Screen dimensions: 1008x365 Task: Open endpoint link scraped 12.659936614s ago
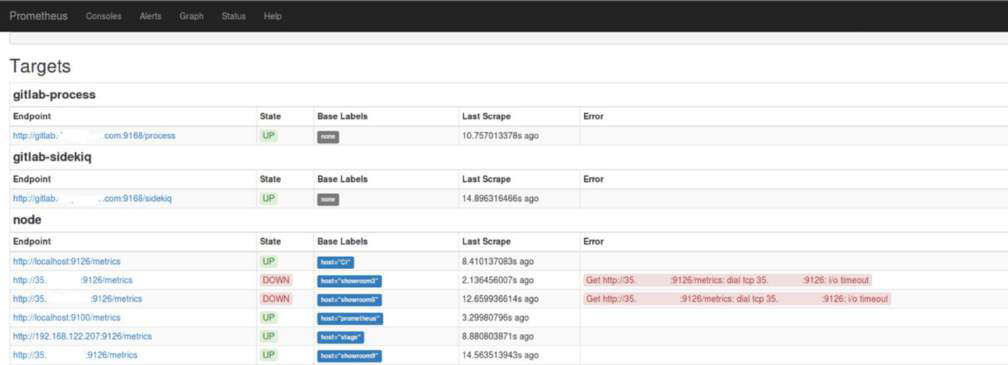[x=77, y=299]
